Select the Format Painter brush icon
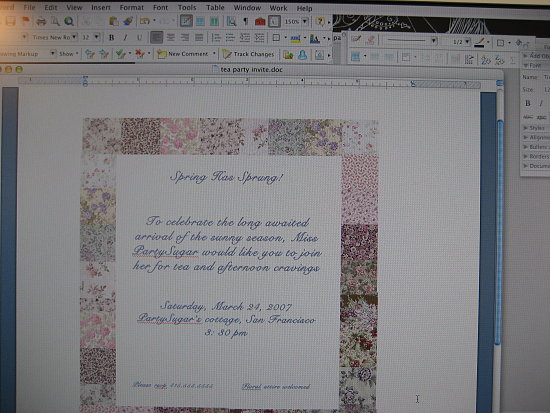Image resolution: width=550 pixels, height=413 pixels. pyautogui.click(x=127, y=22)
